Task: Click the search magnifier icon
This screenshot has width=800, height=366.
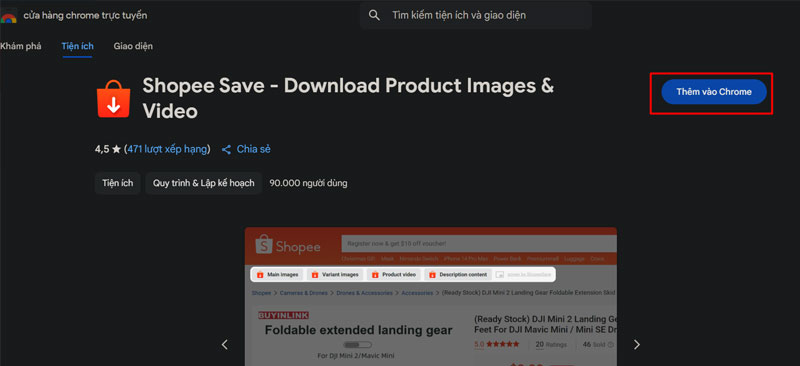Action: click(374, 15)
